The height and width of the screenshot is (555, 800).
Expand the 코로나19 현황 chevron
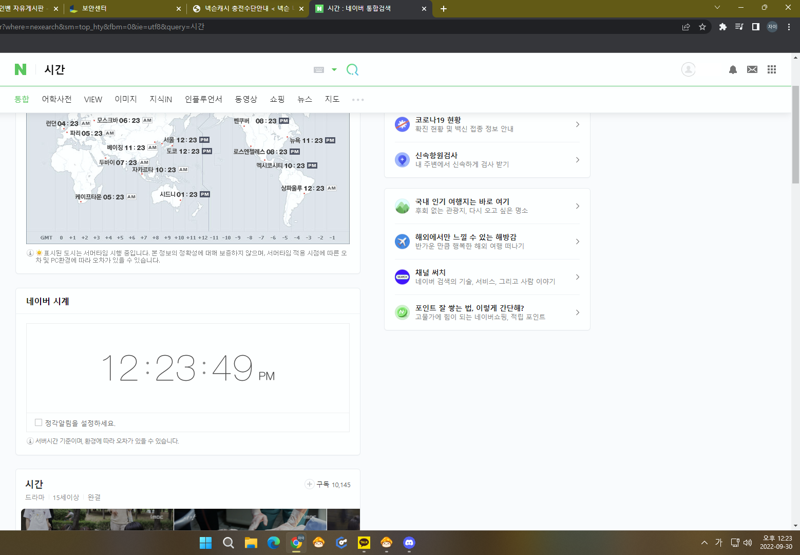point(578,124)
